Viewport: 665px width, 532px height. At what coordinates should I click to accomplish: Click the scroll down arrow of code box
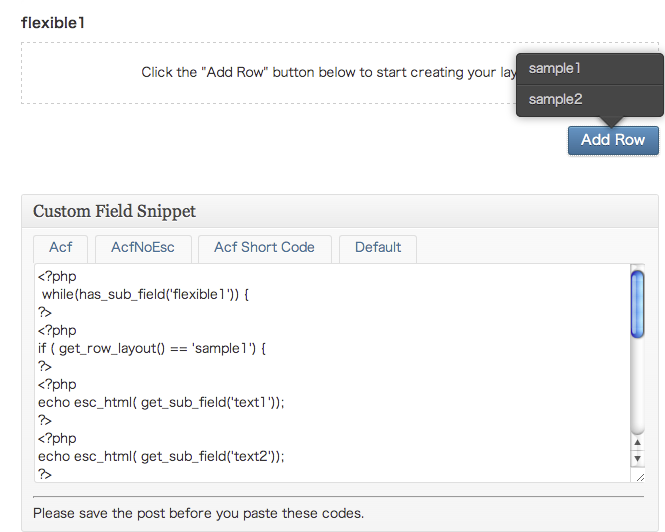click(x=637, y=459)
